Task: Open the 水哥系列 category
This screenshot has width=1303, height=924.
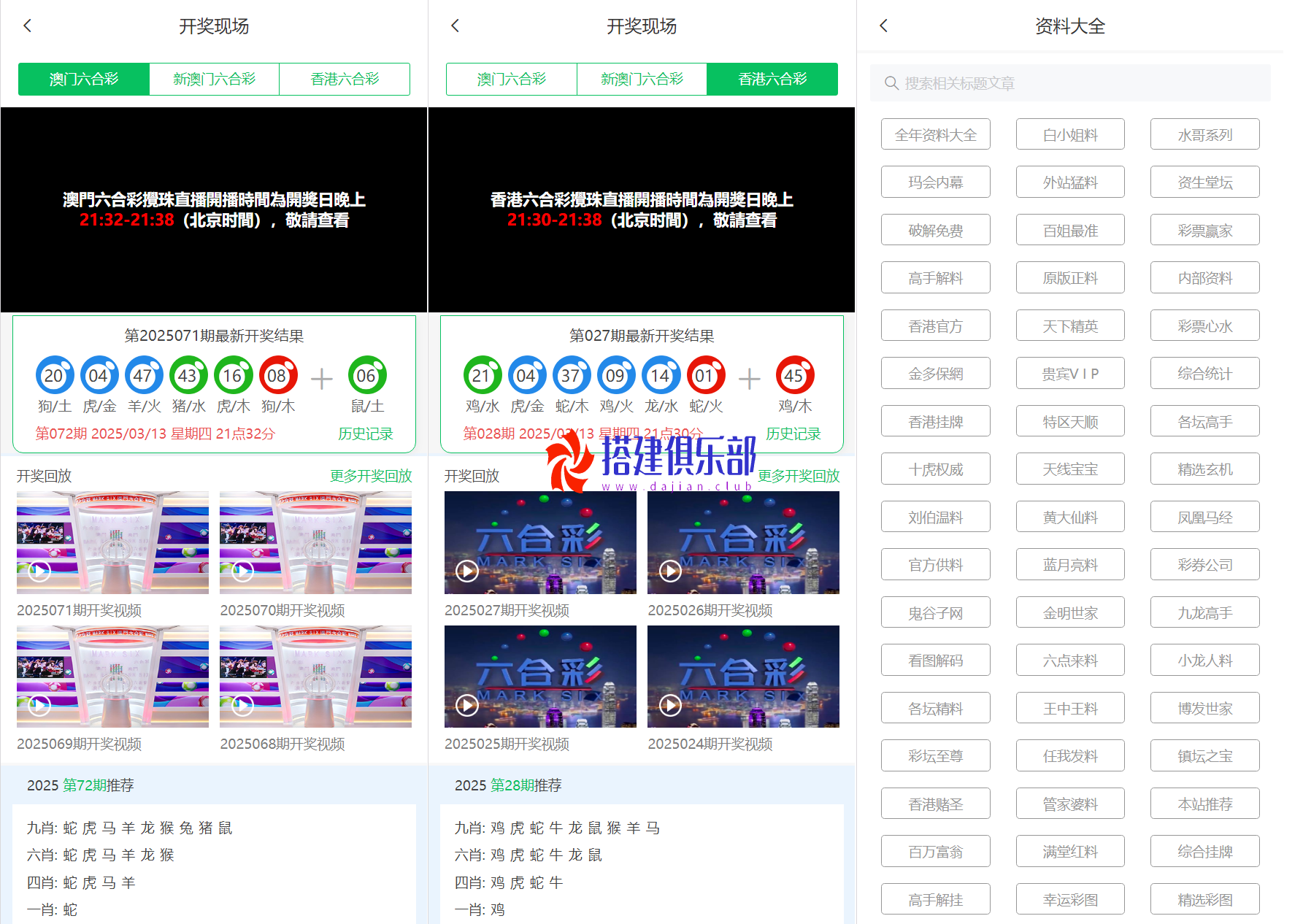Action: (1205, 134)
